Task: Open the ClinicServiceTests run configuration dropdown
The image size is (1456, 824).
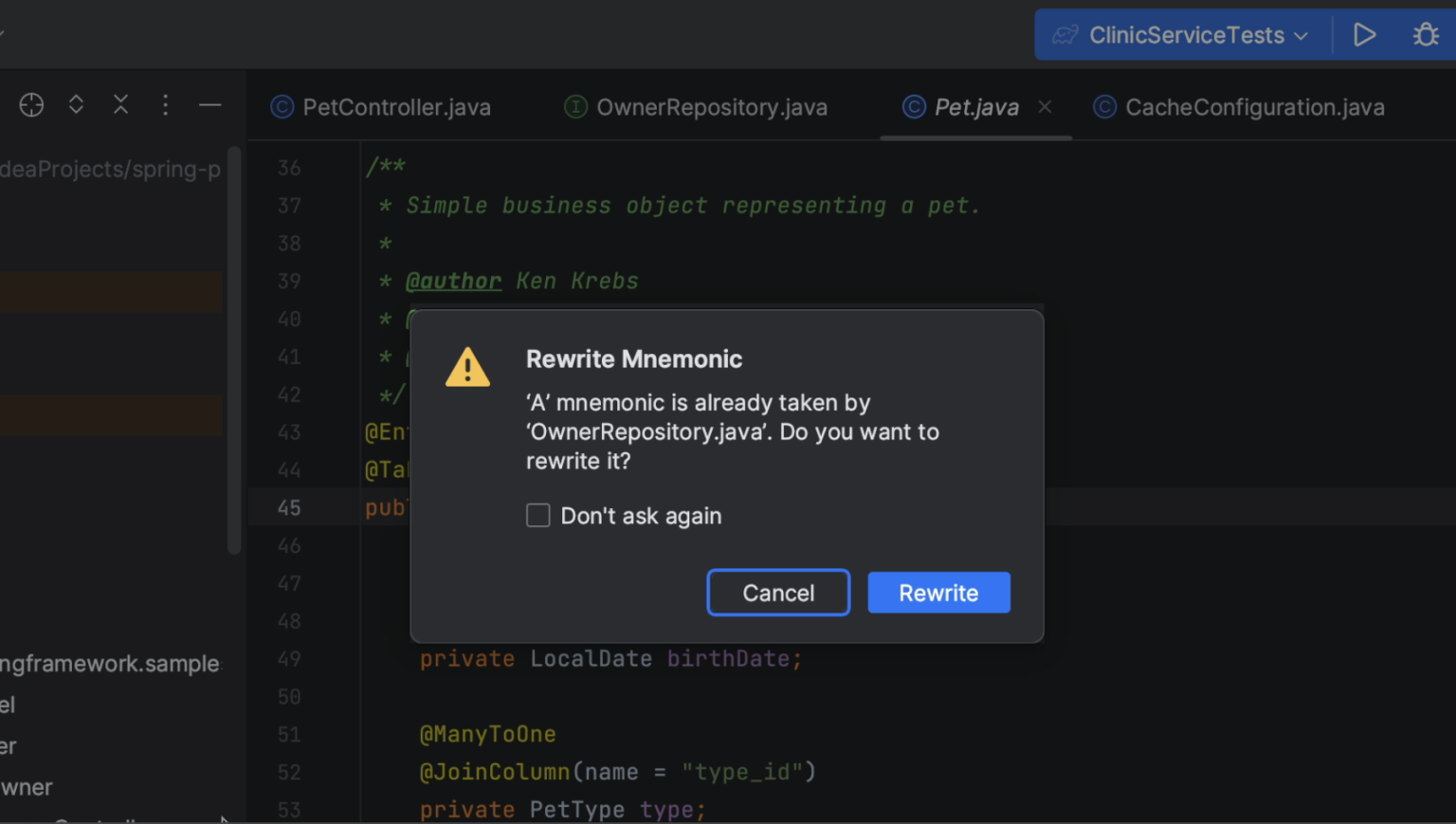Action: tap(1301, 34)
